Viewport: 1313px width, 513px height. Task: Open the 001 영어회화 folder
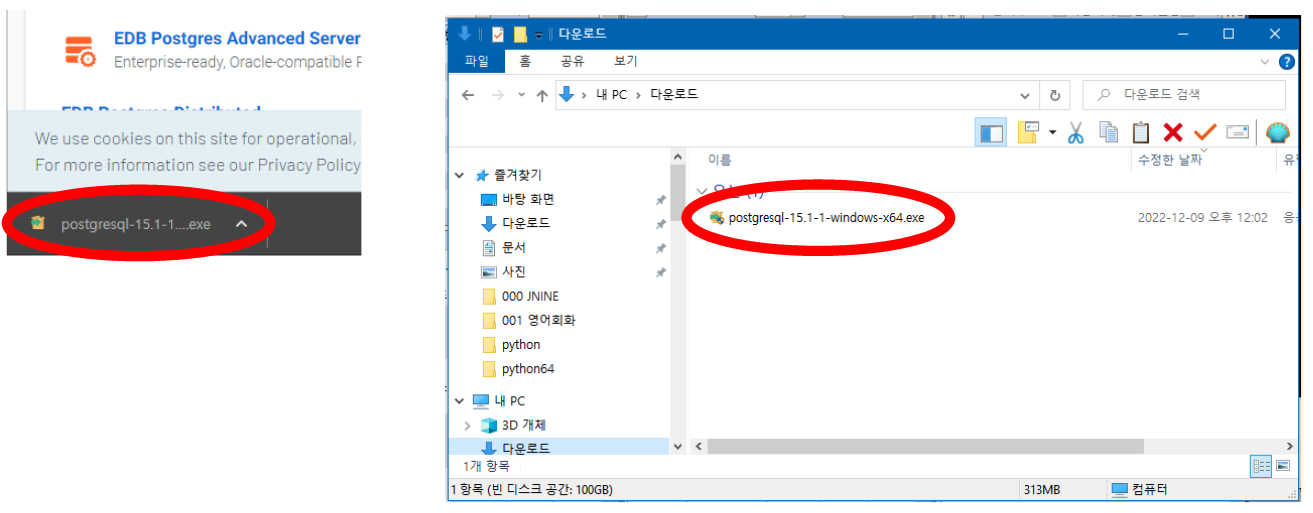(x=538, y=320)
